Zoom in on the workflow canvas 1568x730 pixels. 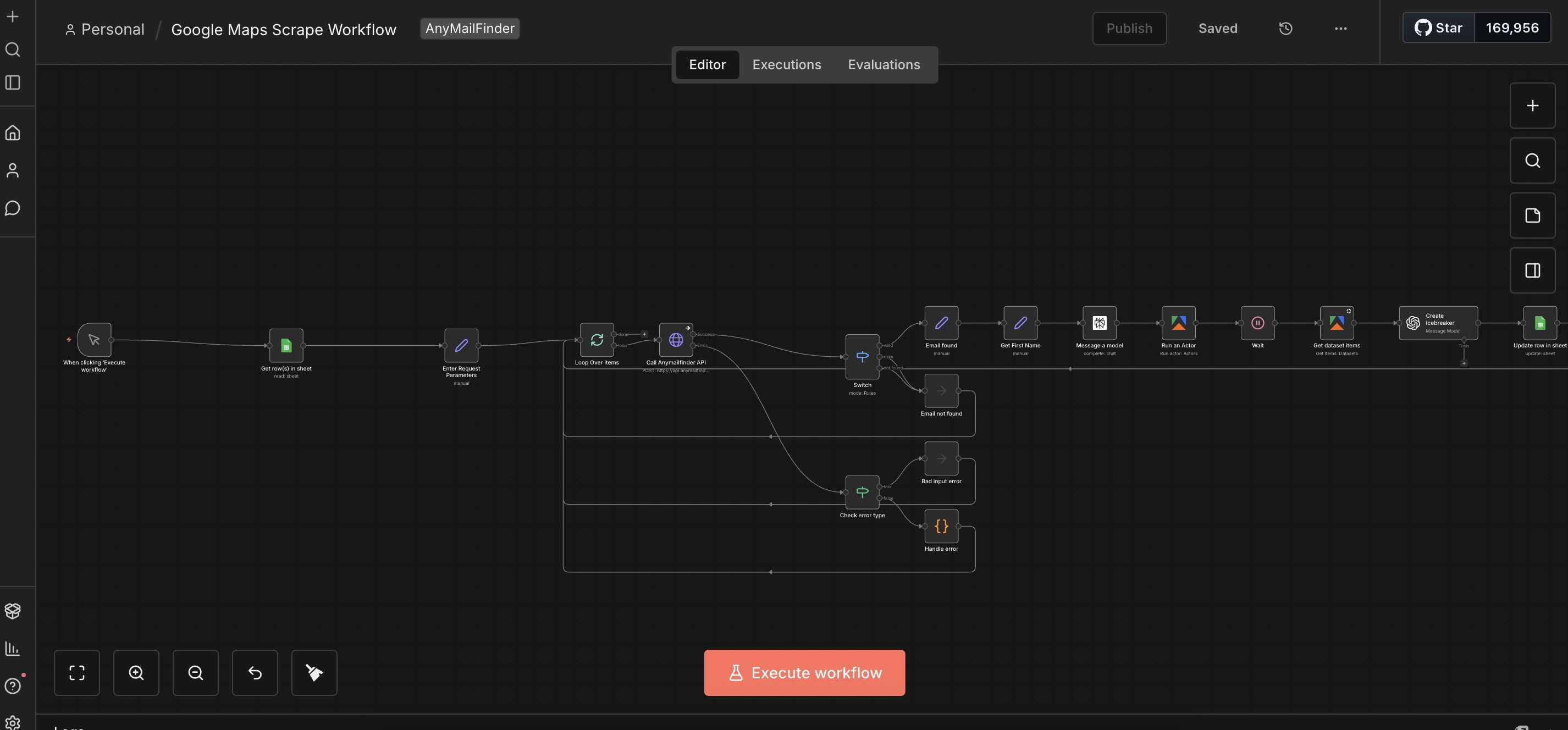(x=136, y=673)
